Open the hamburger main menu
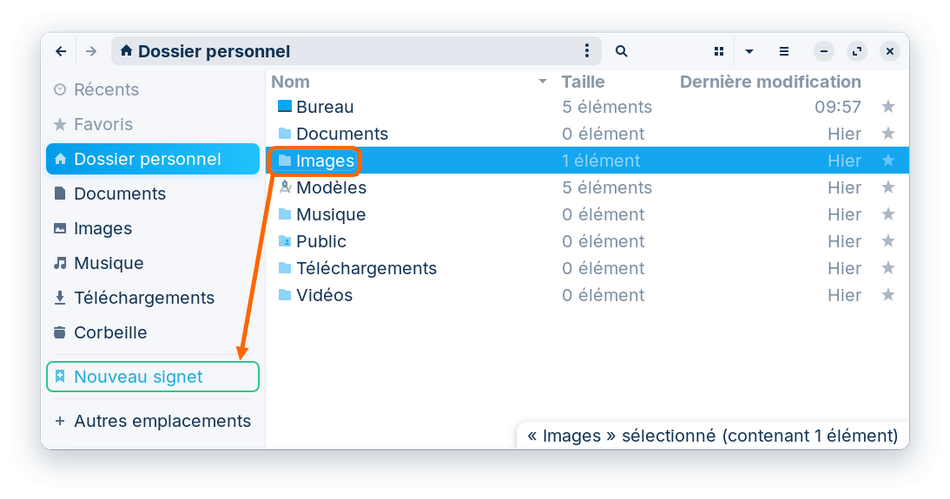 (x=784, y=51)
